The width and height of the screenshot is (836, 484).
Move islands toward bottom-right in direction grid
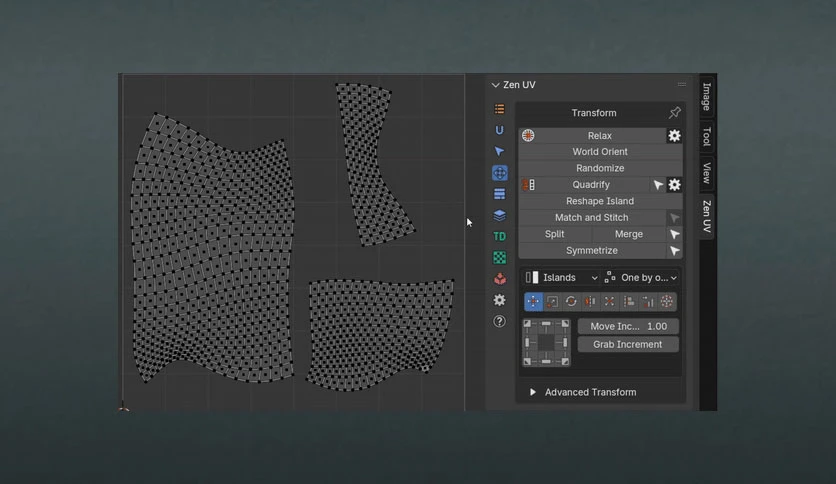[x=565, y=361]
